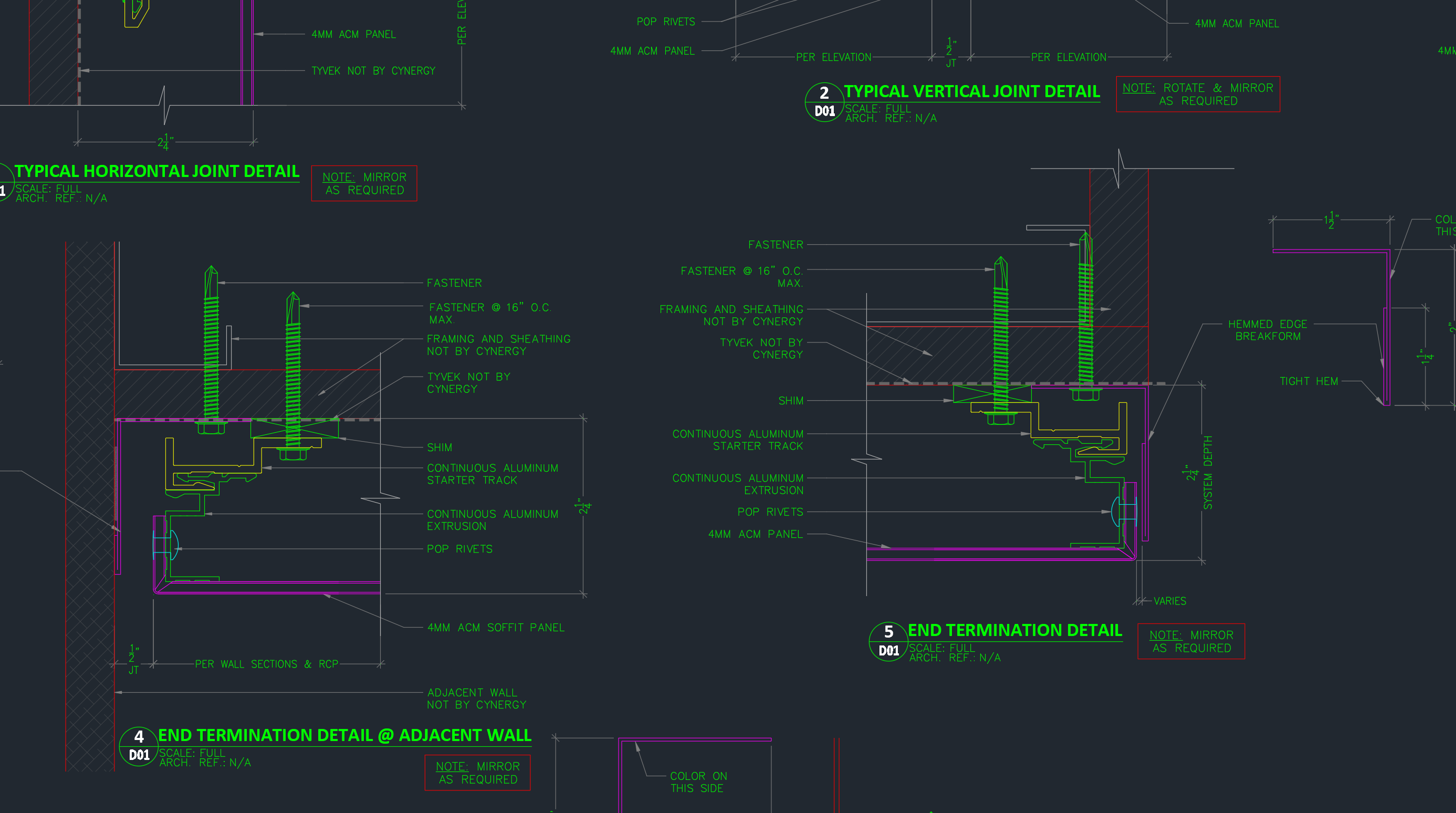Viewport: 1456px width, 813px height.
Task: Click the 'SYSTEM DEPTH' vertical dimension text
Action: tap(1208, 472)
